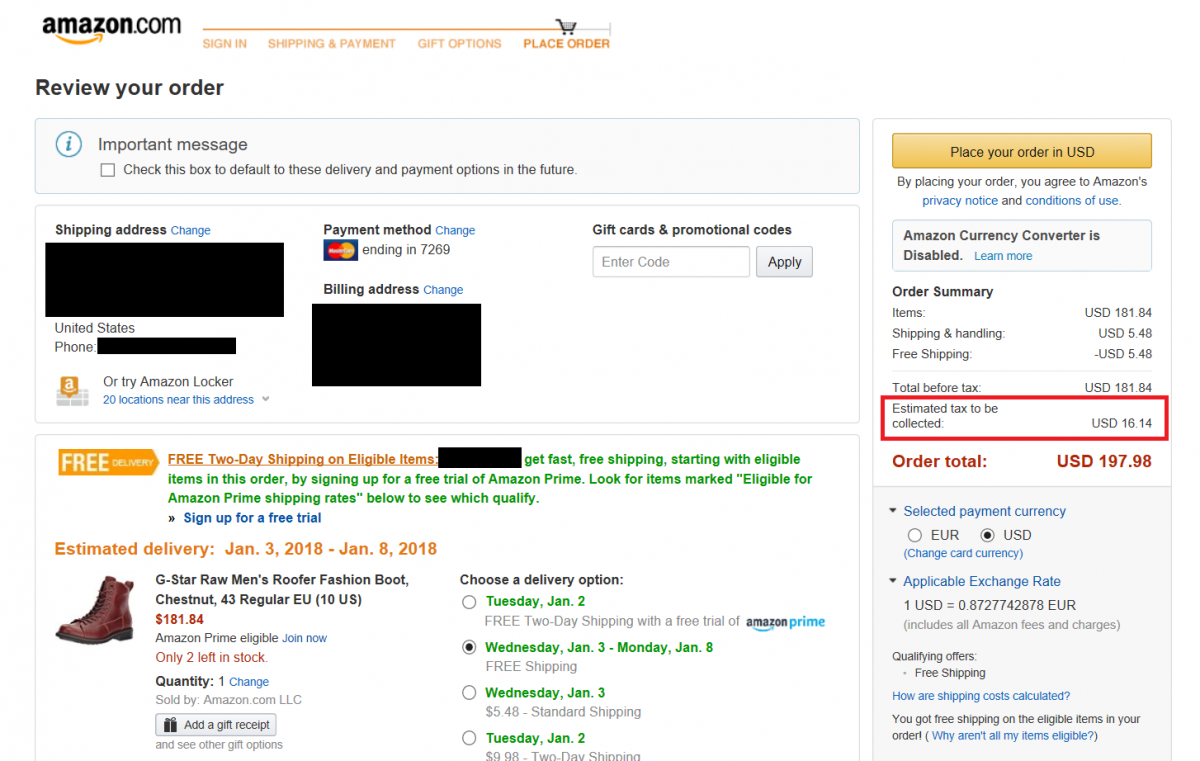Apply the promotional code

click(x=785, y=262)
